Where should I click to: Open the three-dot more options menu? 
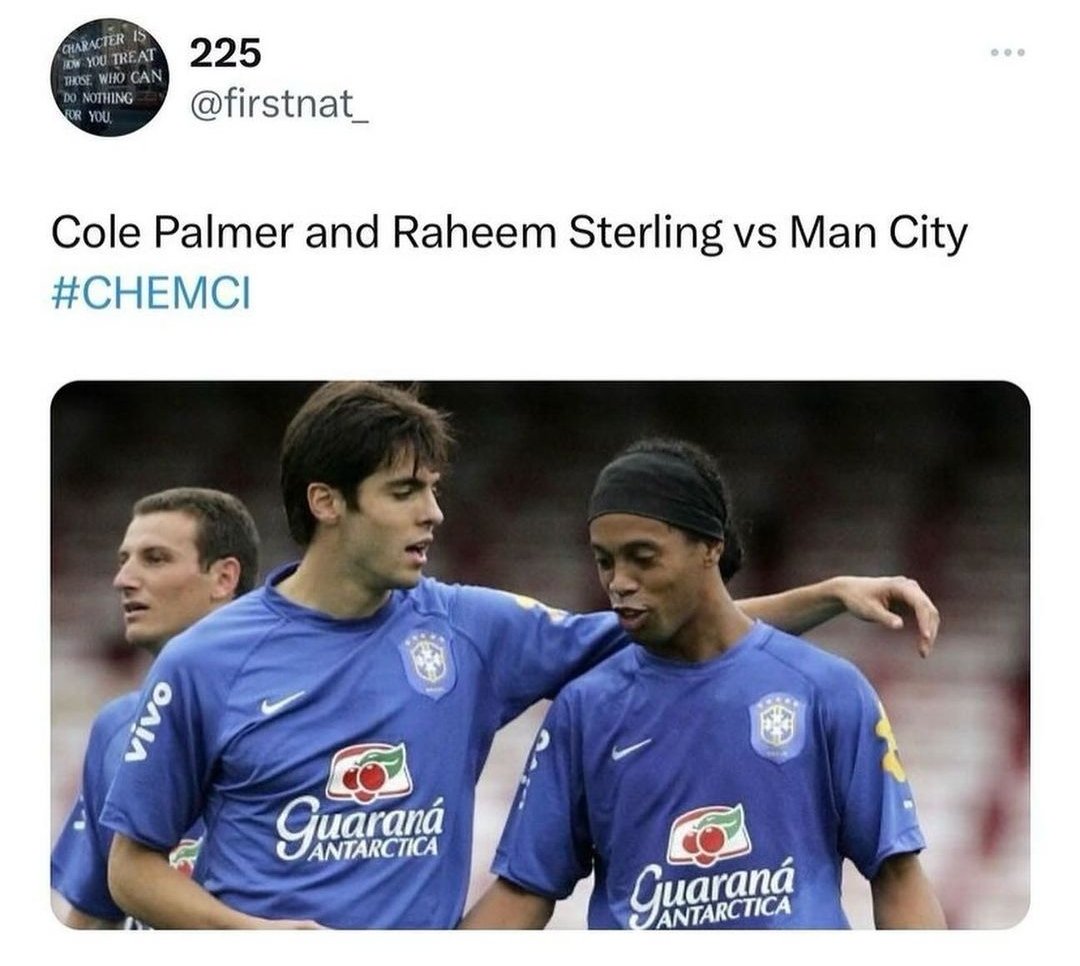[x=1008, y=52]
